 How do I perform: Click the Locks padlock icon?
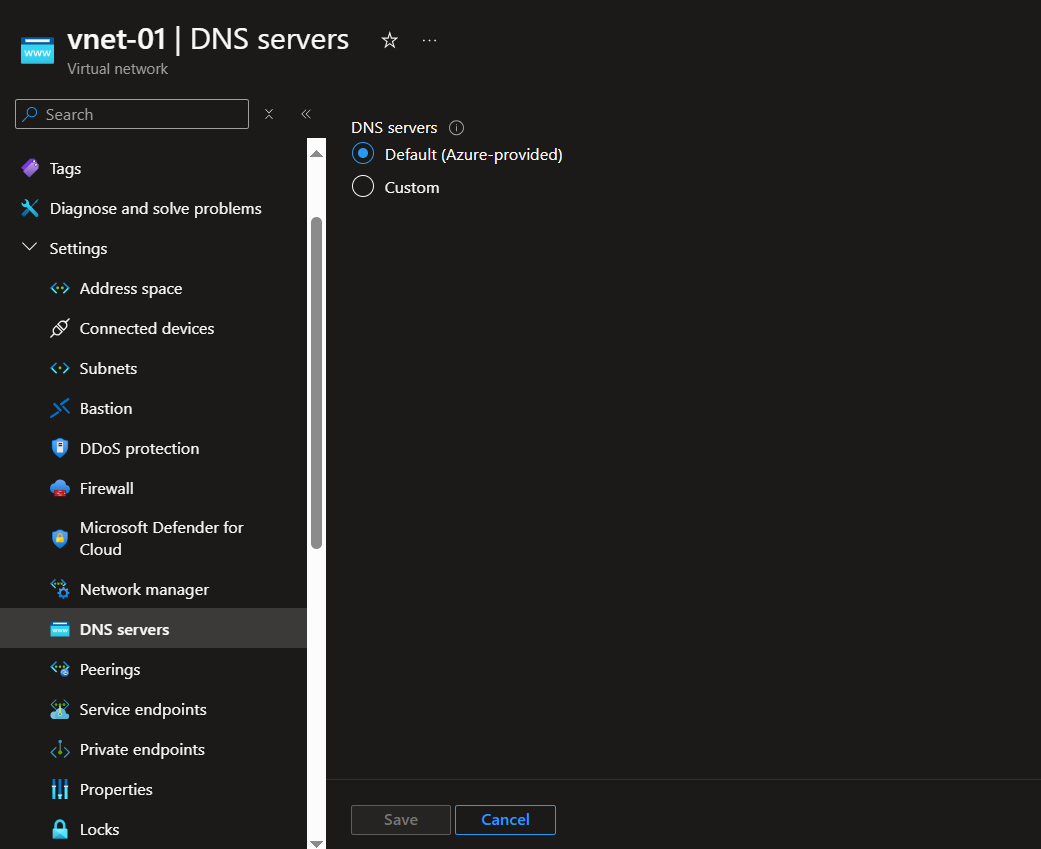point(60,829)
